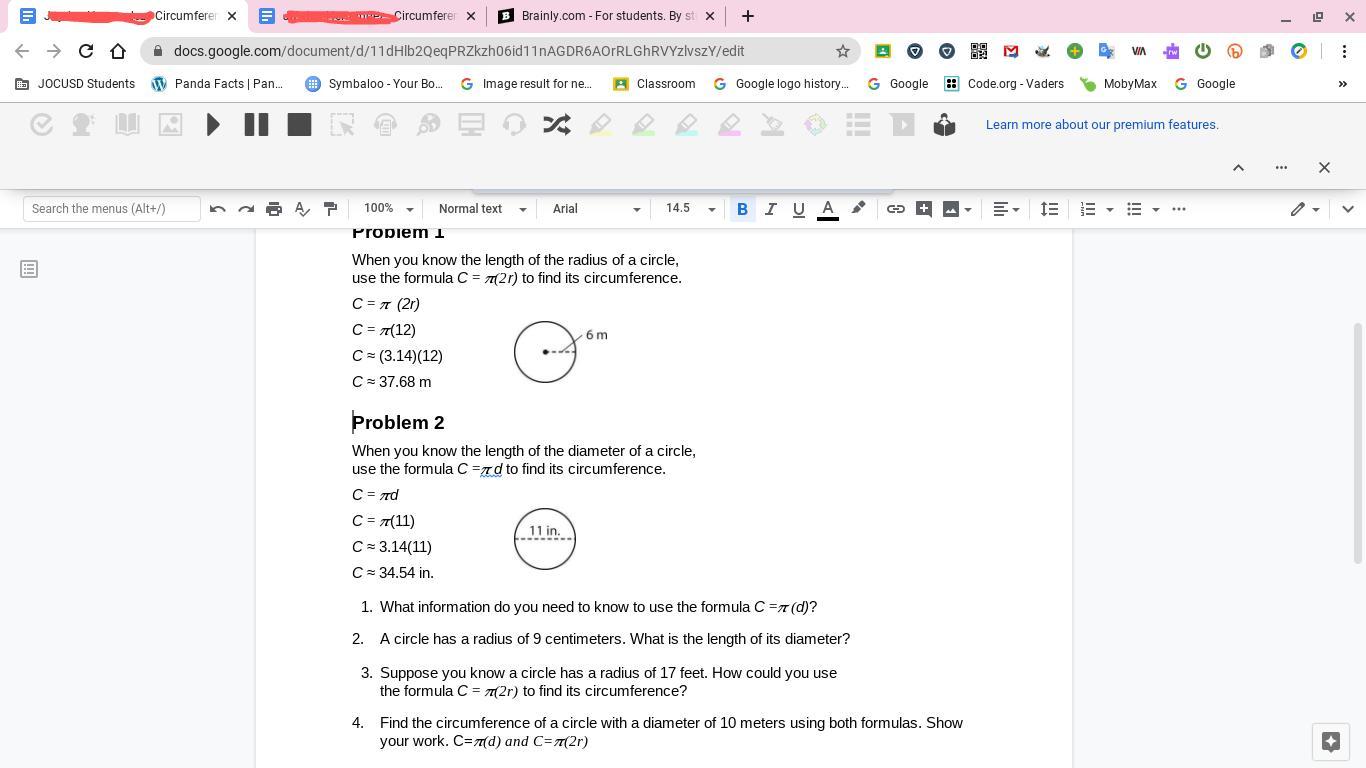The height and width of the screenshot is (768, 1366).
Task: Click the Print icon
Action: pos(274,209)
